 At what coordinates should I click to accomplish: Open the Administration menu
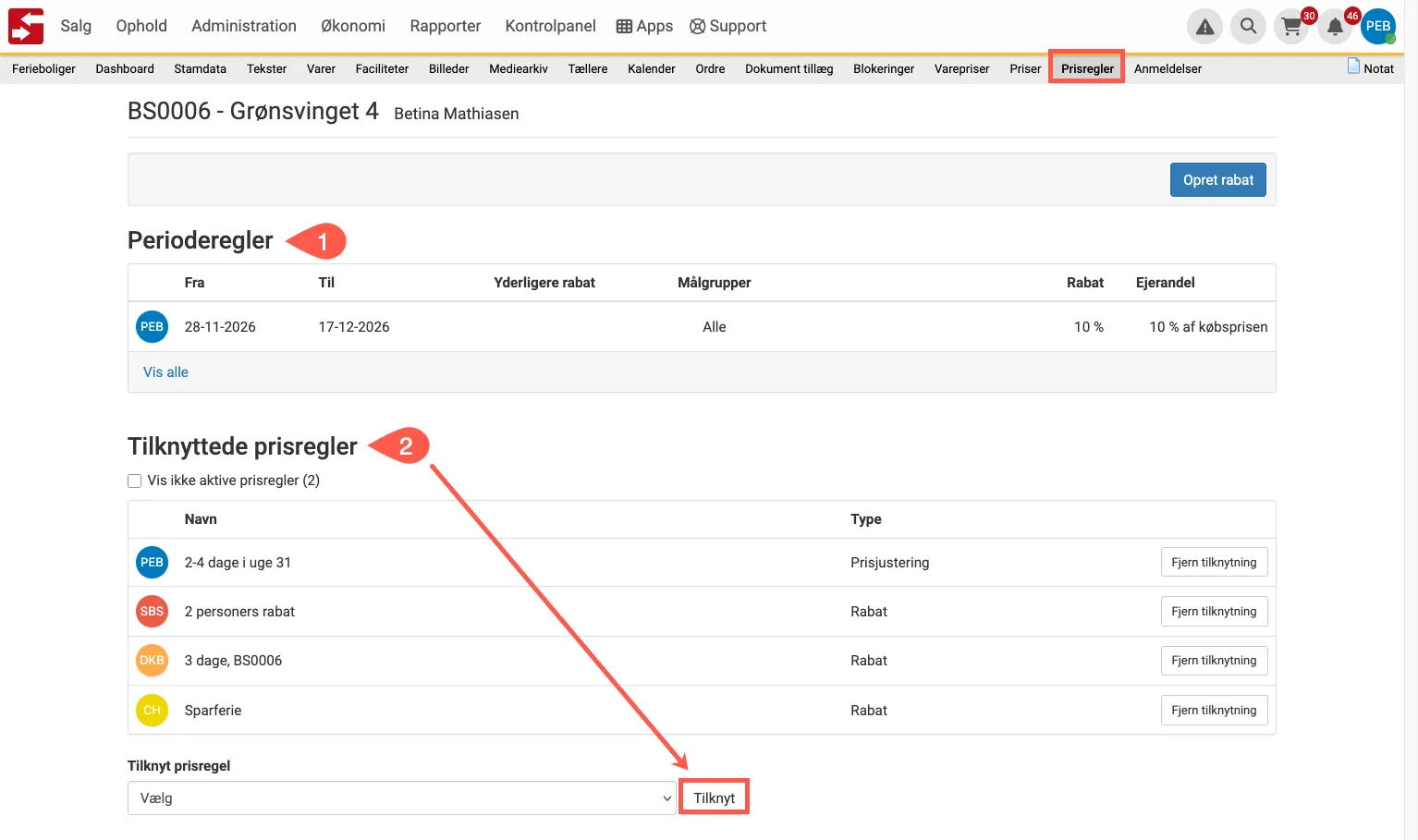(244, 26)
